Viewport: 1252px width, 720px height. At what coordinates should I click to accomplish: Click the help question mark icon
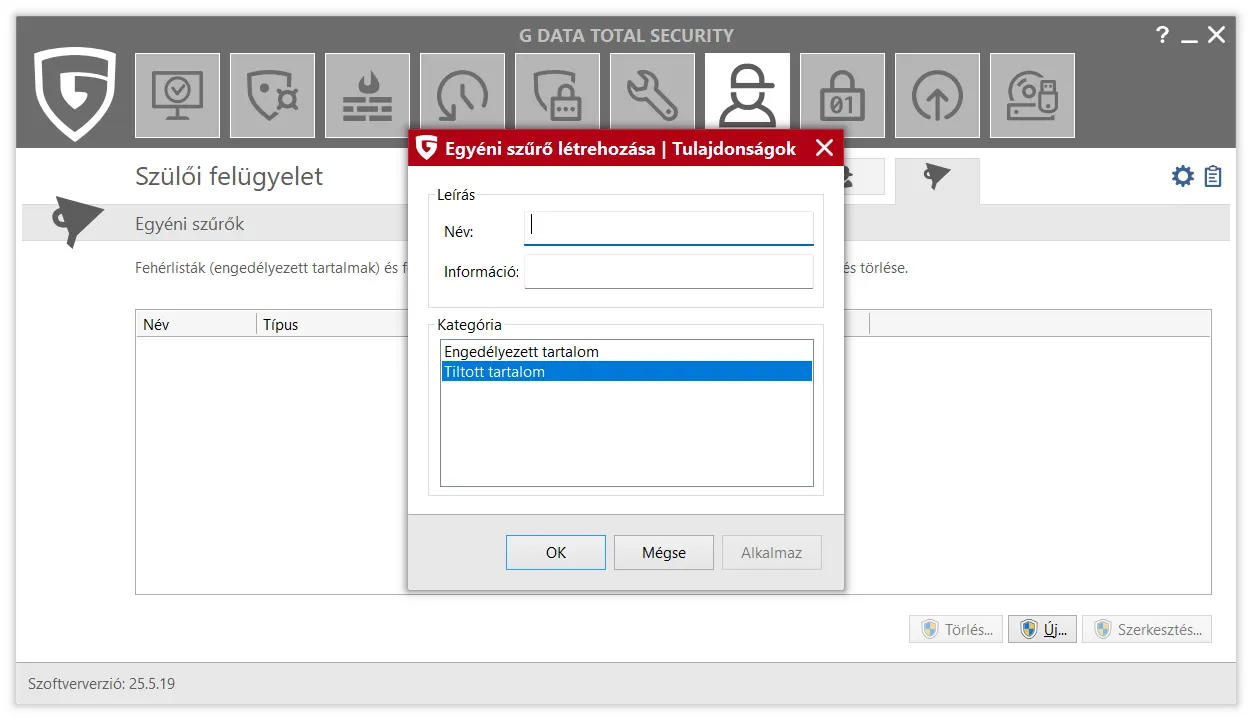[x=1162, y=36]
